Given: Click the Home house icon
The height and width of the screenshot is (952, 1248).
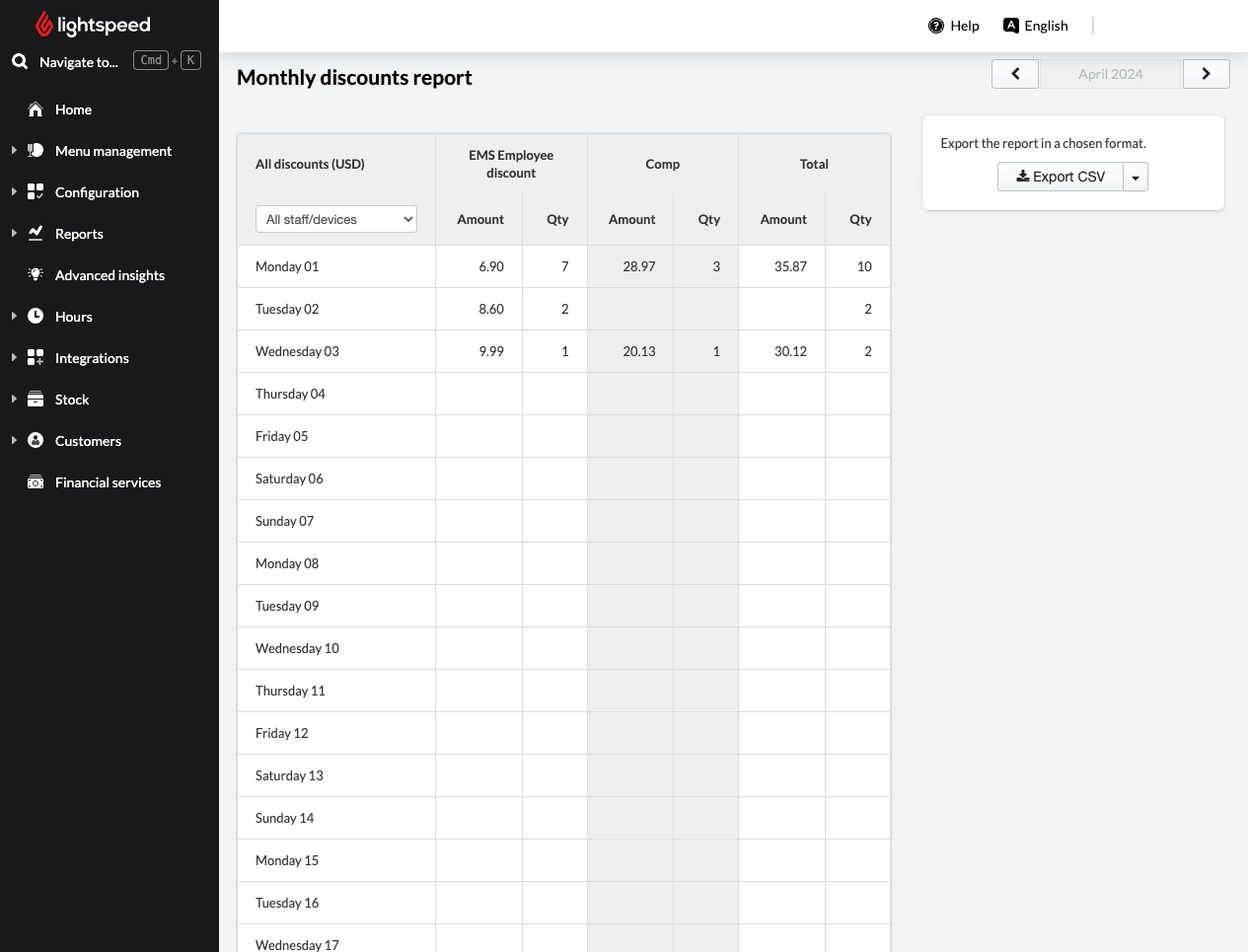Looking at the screenshot, I should [x=36, y=110].
